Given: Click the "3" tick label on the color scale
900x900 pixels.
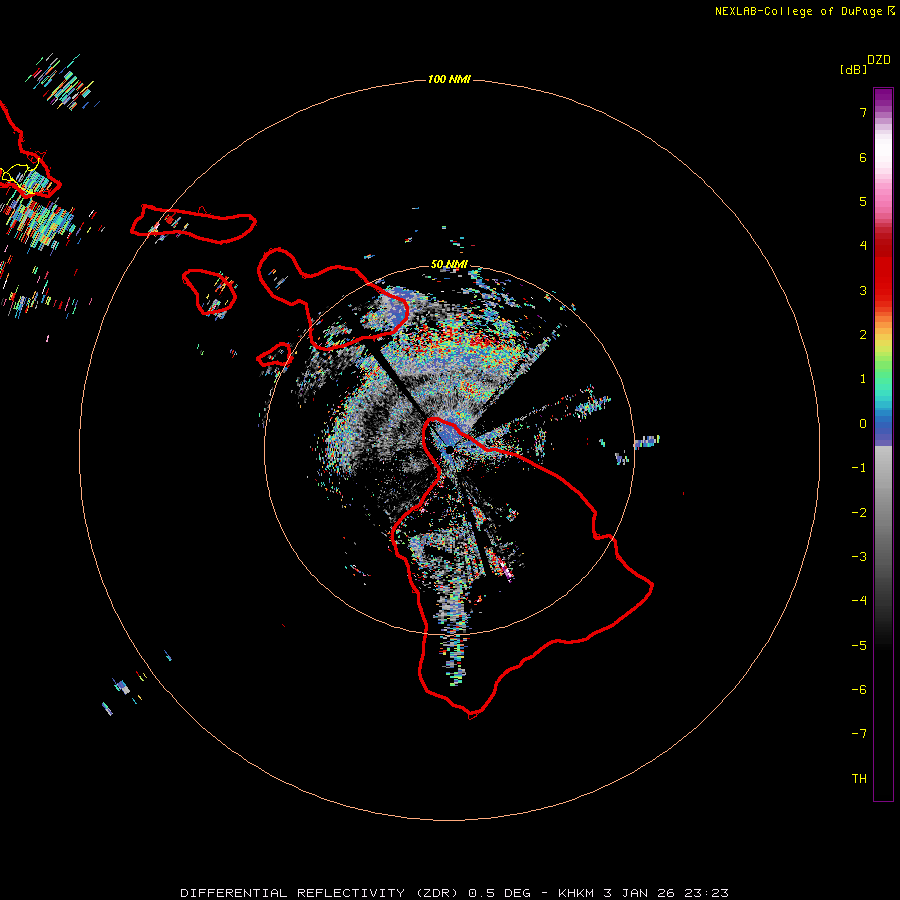Looking at the screenshot, I should click(x=863, y=290).
